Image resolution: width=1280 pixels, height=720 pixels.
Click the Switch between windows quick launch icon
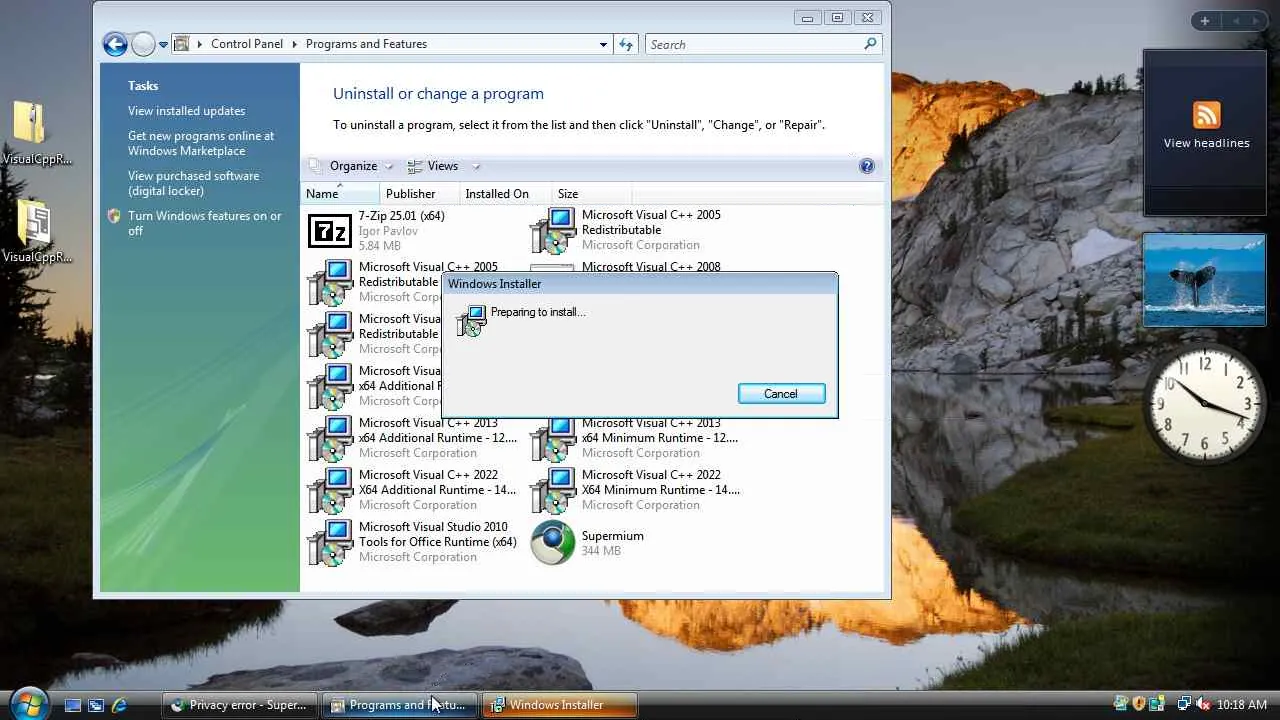pos(96,705)
